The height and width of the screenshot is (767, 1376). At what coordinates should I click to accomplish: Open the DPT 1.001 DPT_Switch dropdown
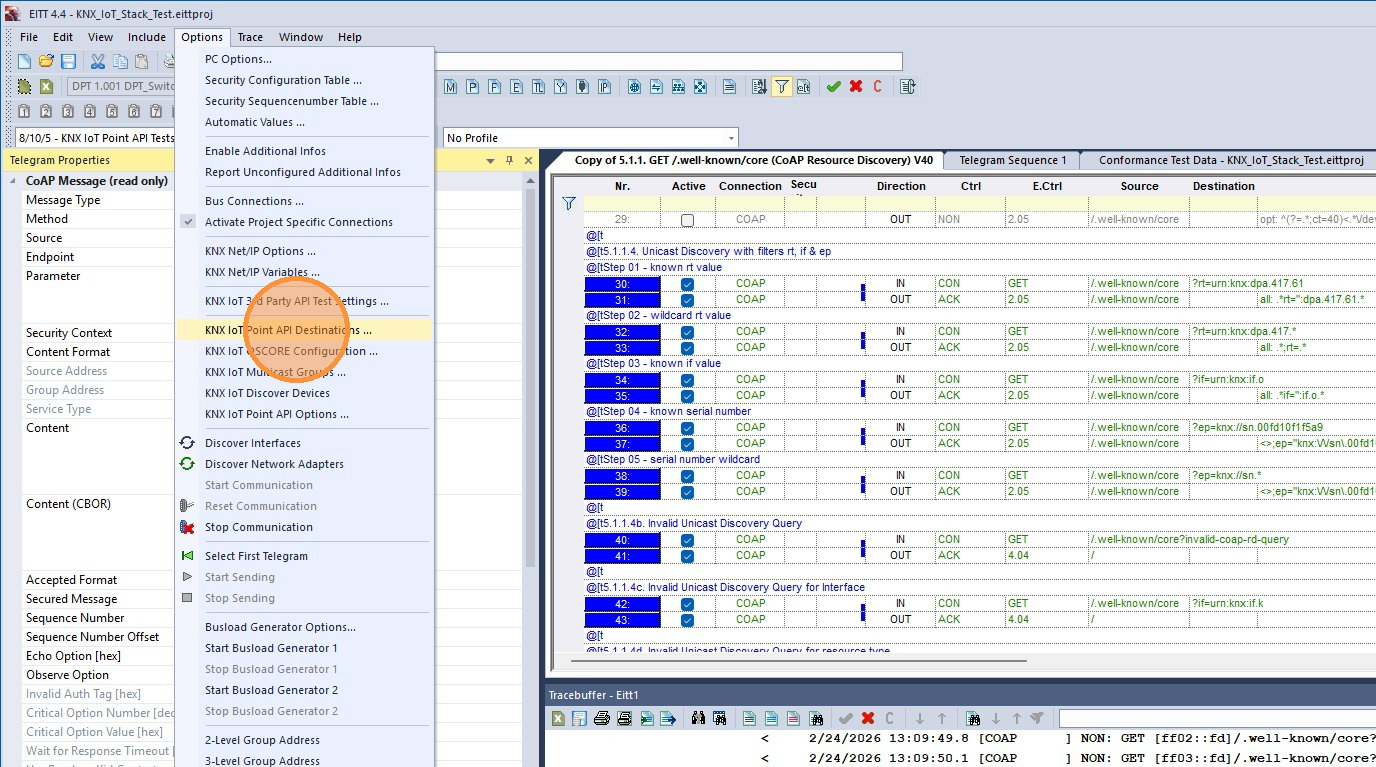[119, 86]
